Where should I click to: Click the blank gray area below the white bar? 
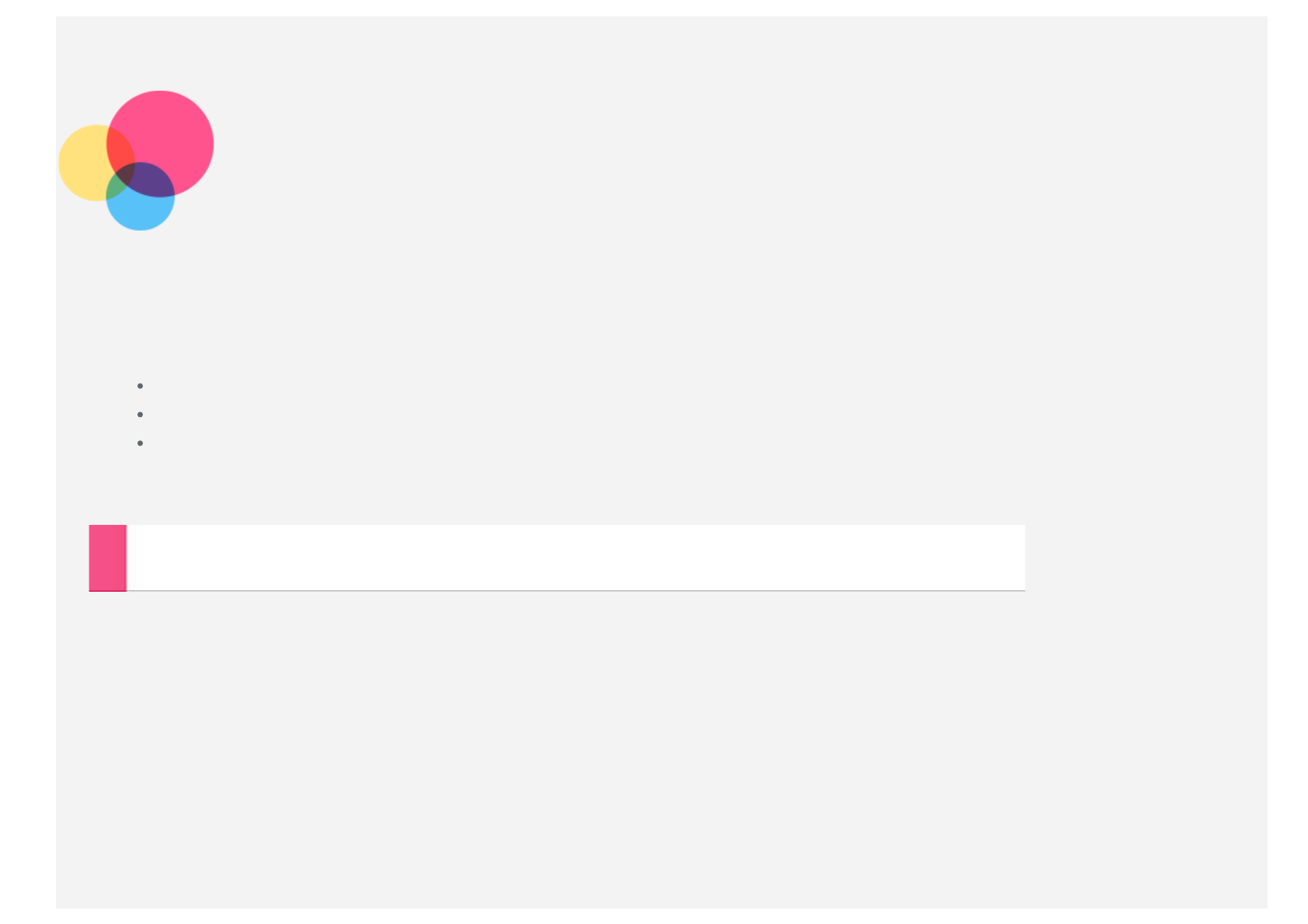[x=660, y=745]
